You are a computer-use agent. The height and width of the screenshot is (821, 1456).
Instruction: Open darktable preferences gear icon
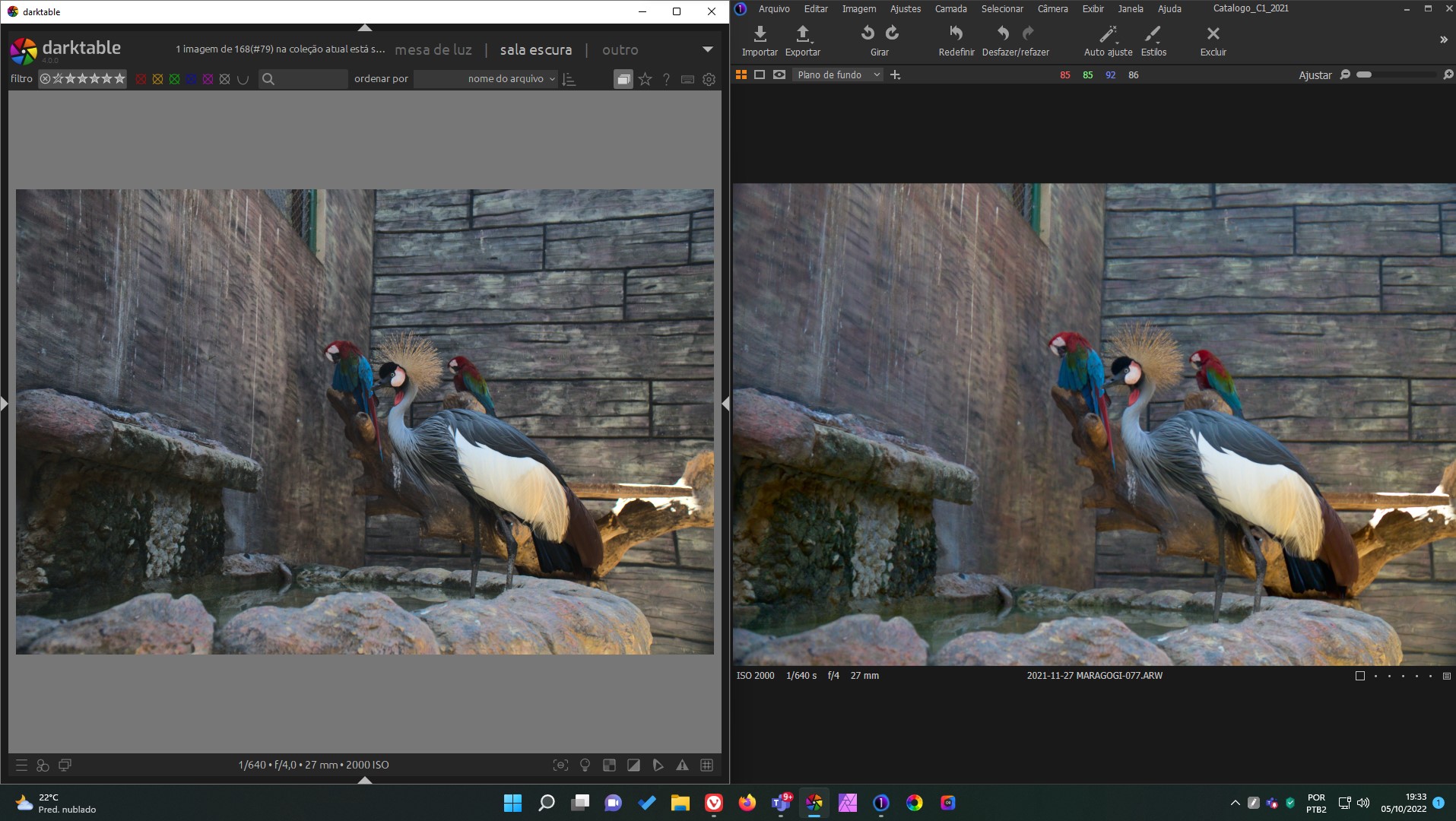tap(709, 79)
